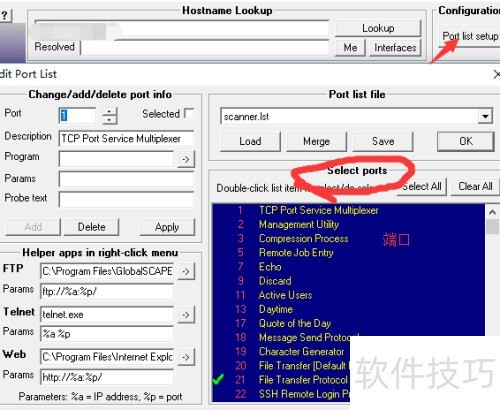Click the Telnet program field
500x410 pixels.
(107, 314)
